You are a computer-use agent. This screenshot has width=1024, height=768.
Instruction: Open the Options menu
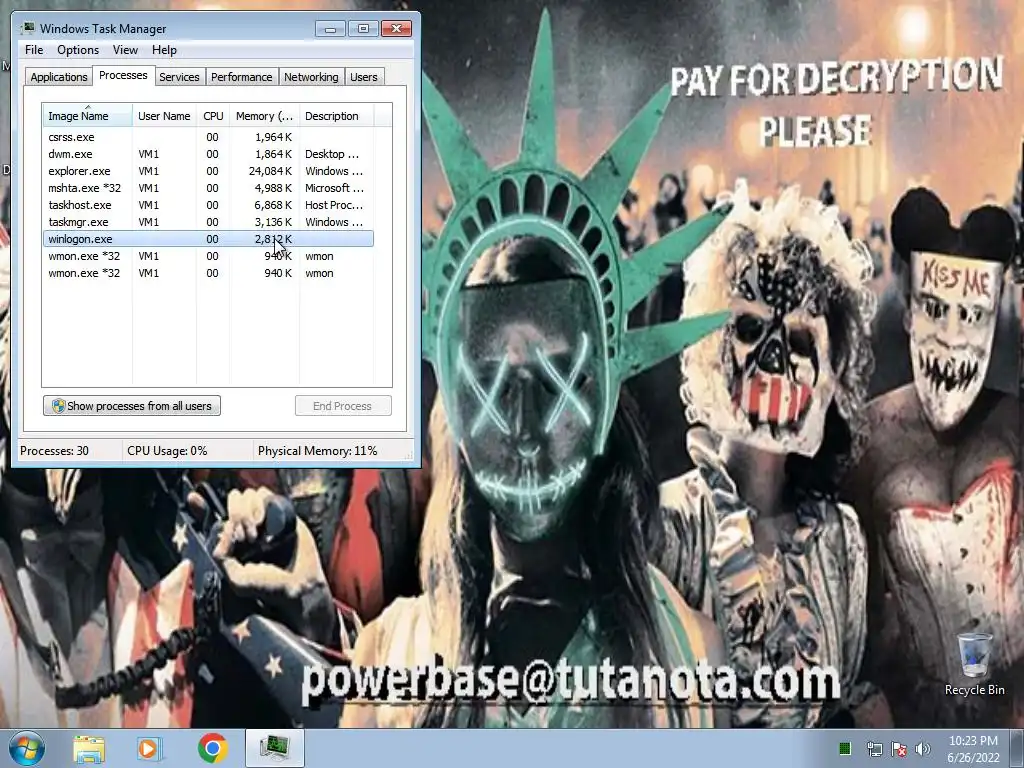click(78, 50)
